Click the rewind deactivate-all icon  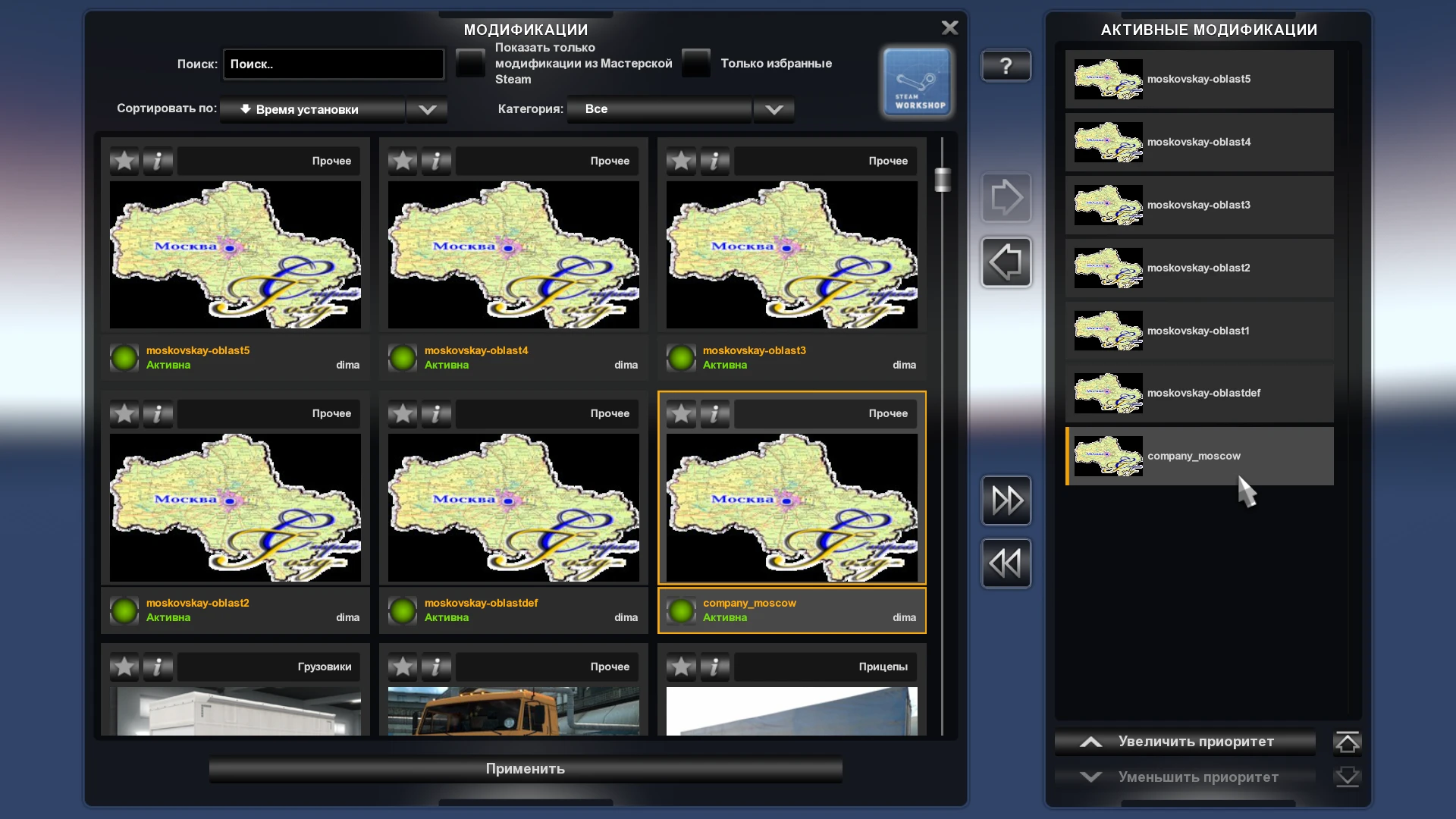[1006, 563]
